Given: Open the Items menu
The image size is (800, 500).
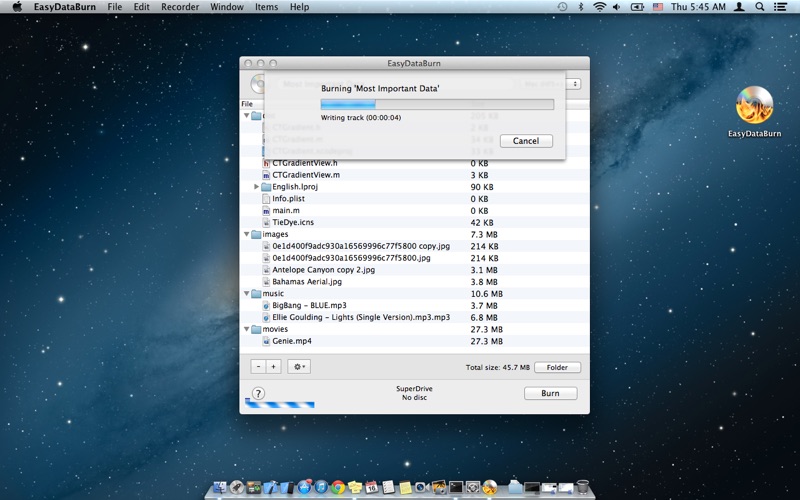Looking at the screenshot, I should tap(266, 7).
